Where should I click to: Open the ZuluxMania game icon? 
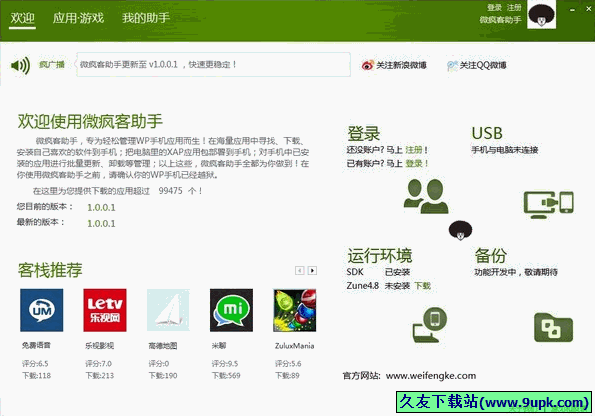[x=294, y=310]
